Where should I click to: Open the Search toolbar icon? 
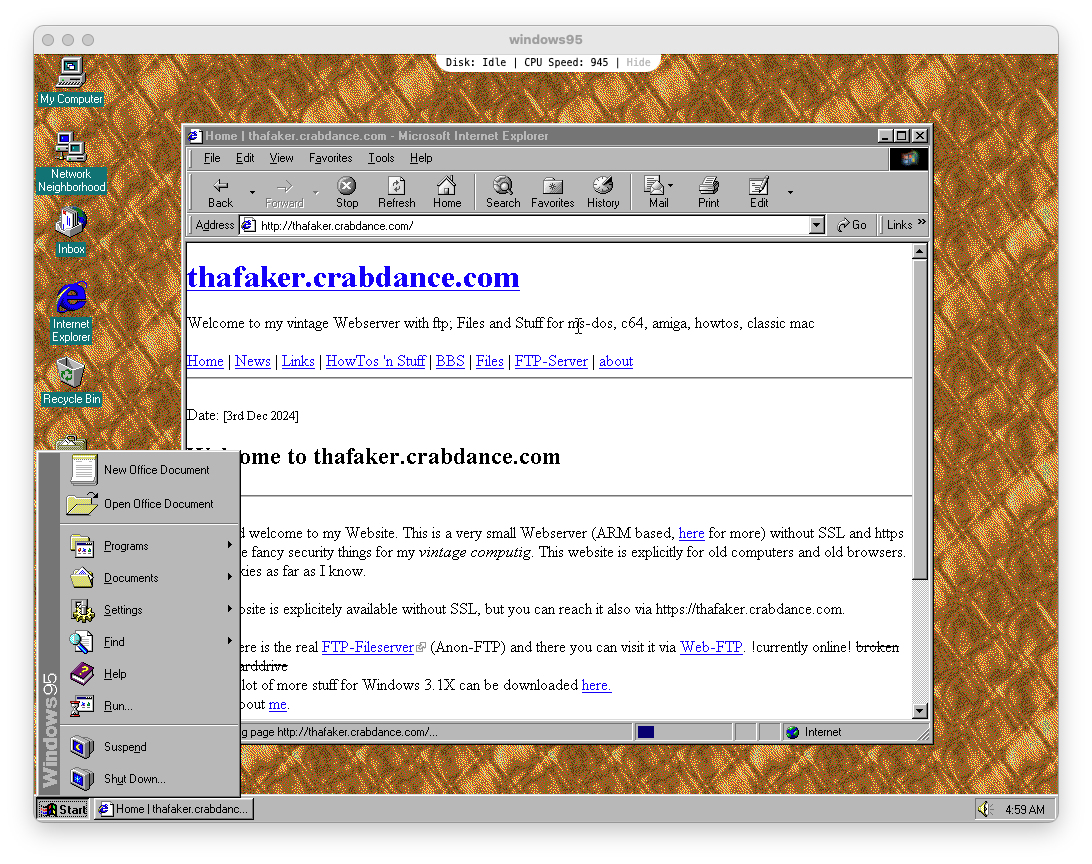coord(503,186)
